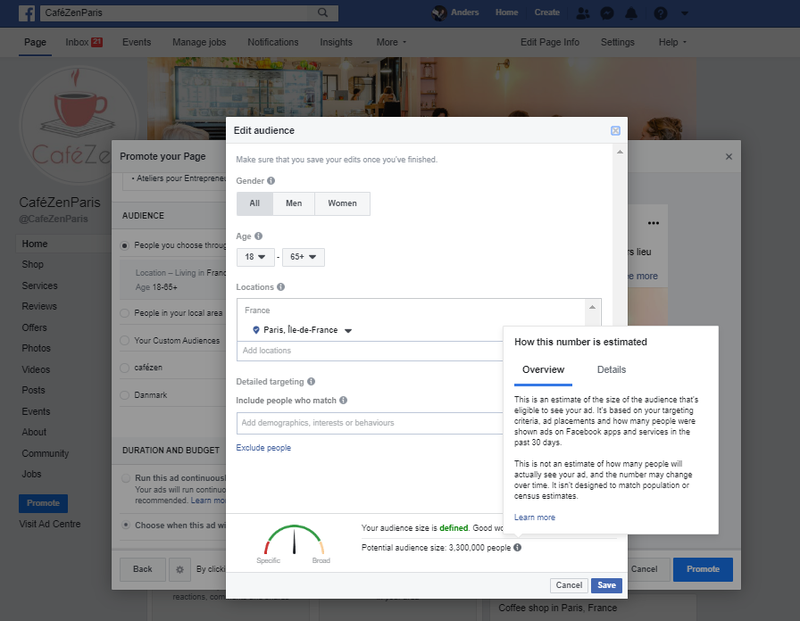Select Run this ad continuously radio
This screenshot has width=800, height=621.
coord(126,478)
